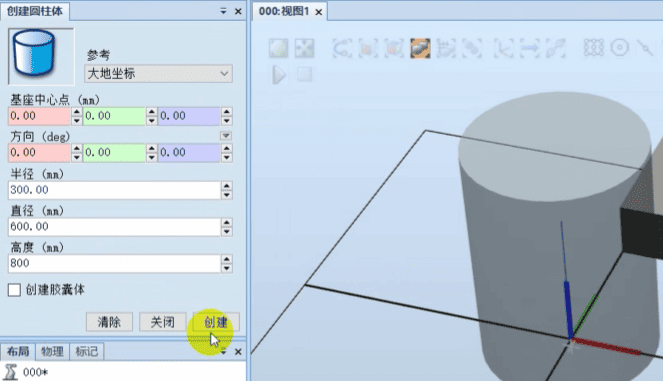The image size is (663, 381).
Task: Close the 布局 panel
Action: point(238,352)
